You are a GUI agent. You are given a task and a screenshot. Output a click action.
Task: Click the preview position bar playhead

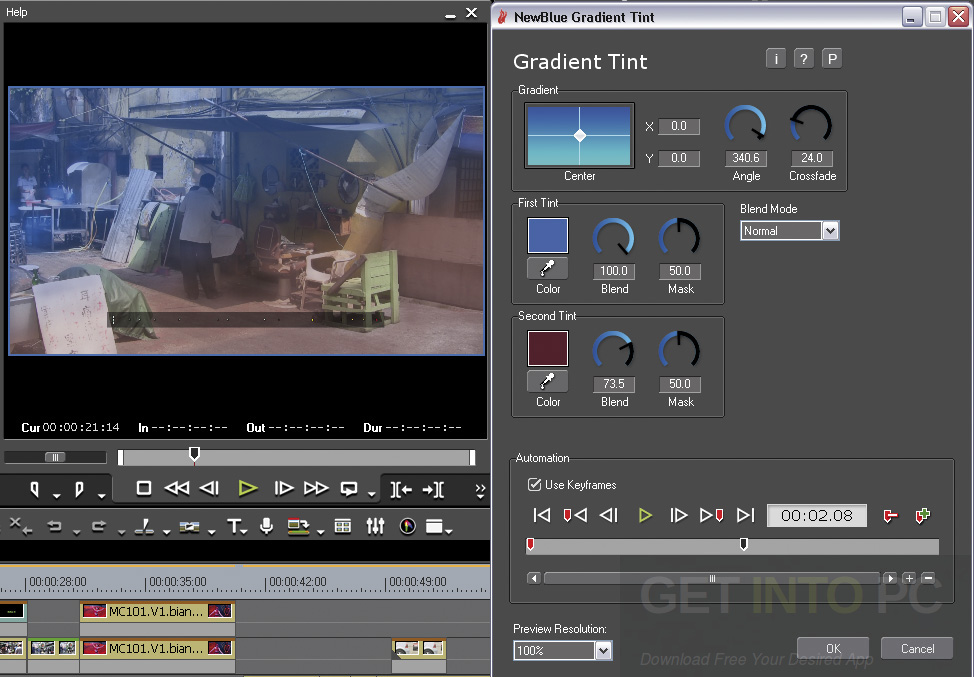coord(194,454)
